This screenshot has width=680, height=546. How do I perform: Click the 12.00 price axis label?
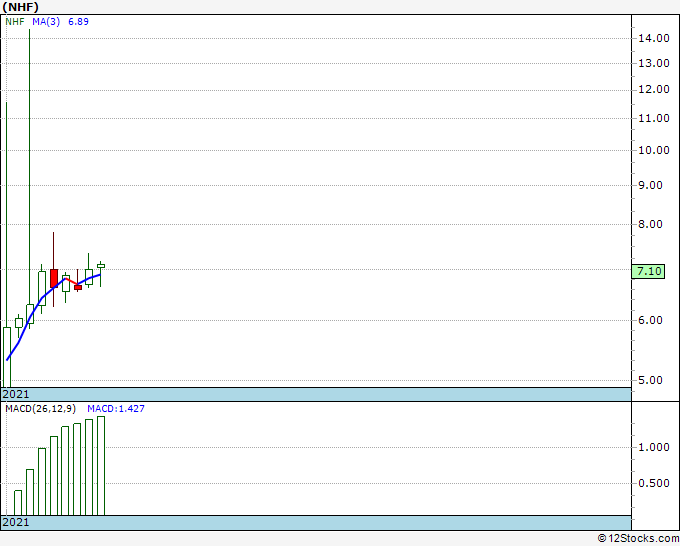pyautogui.click(x=654, y=89)
